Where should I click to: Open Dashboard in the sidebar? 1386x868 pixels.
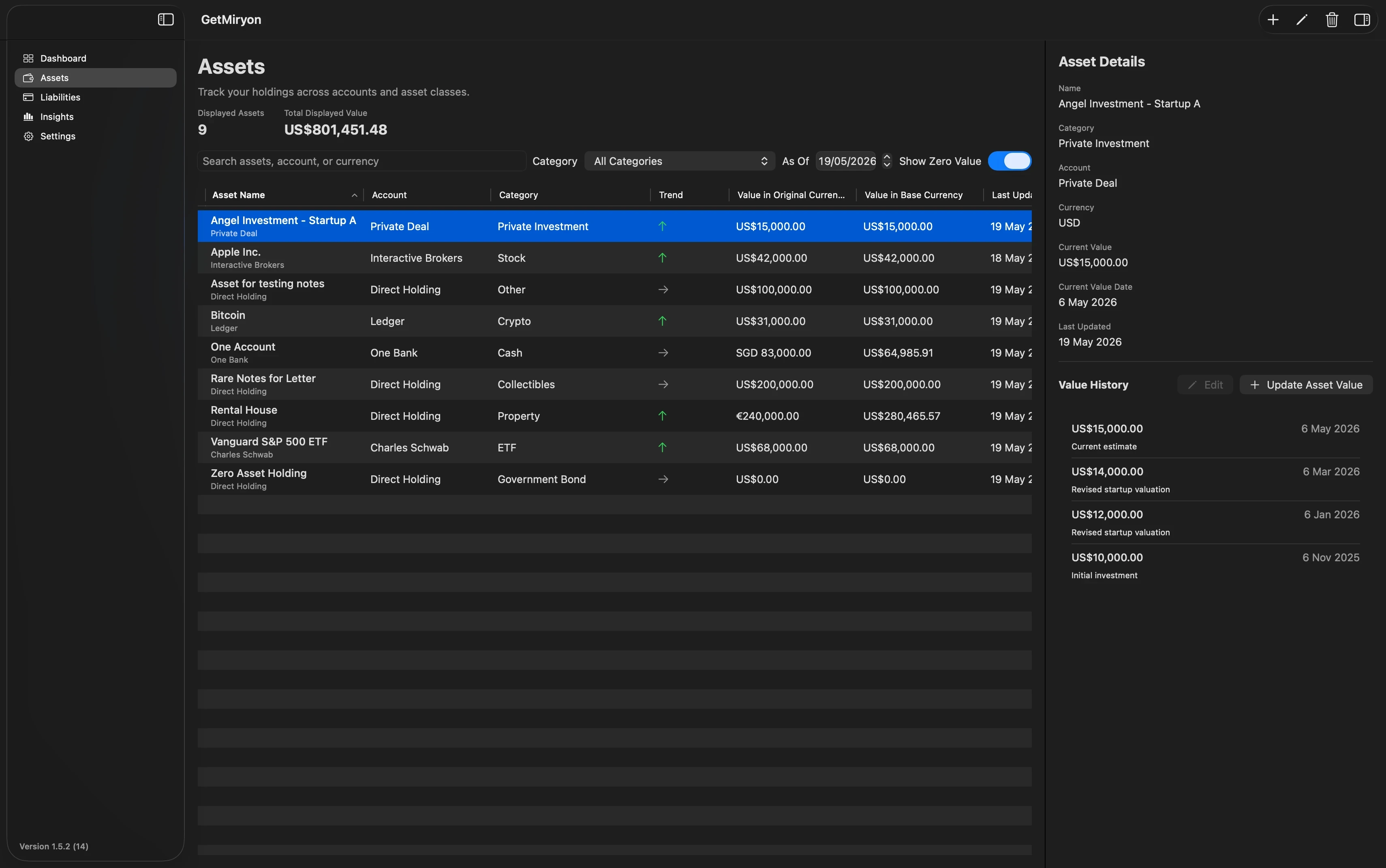click(x=95, y=58)
